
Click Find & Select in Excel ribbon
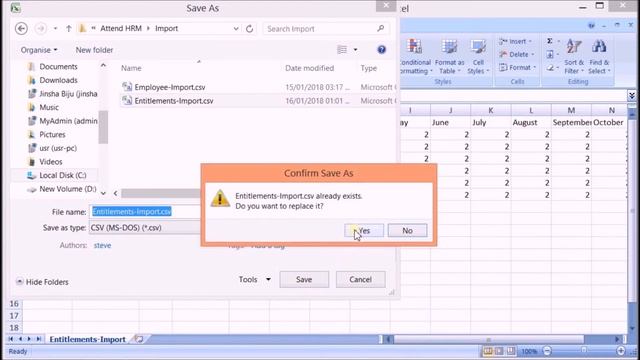click(x=599, y=57)
